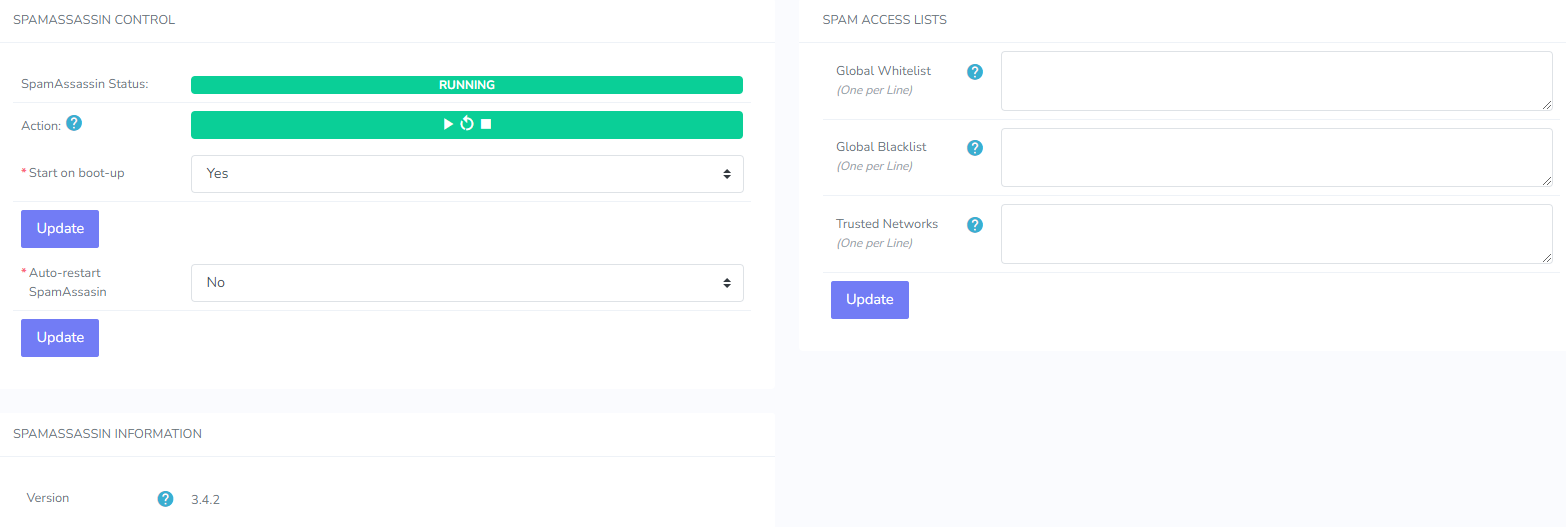1566x527 pixels.
Task: Click the SPAMASSASSIN INFORMATION heading
Action: click(108, 434)
